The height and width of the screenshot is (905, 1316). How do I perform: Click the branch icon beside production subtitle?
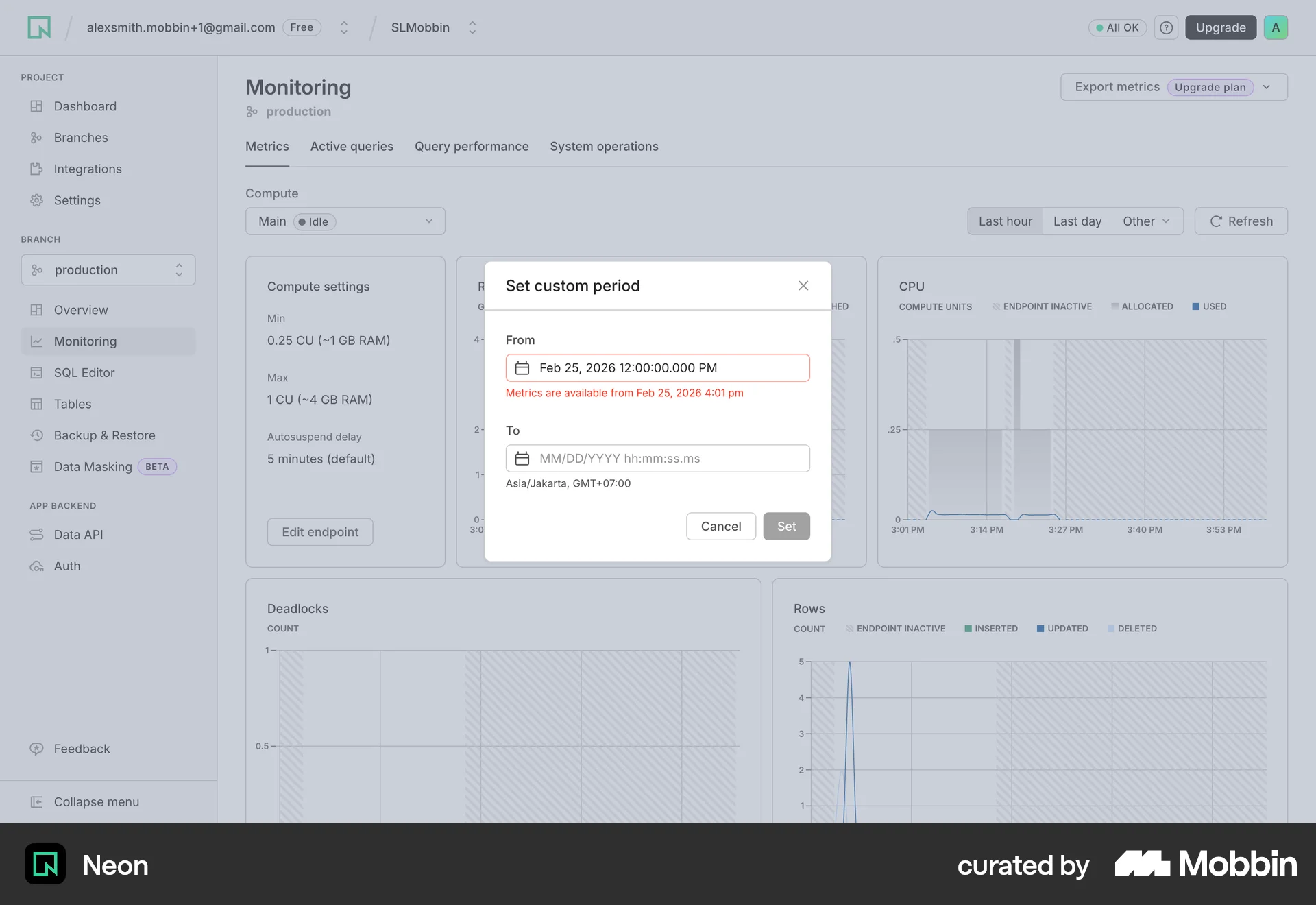[252, 112]
